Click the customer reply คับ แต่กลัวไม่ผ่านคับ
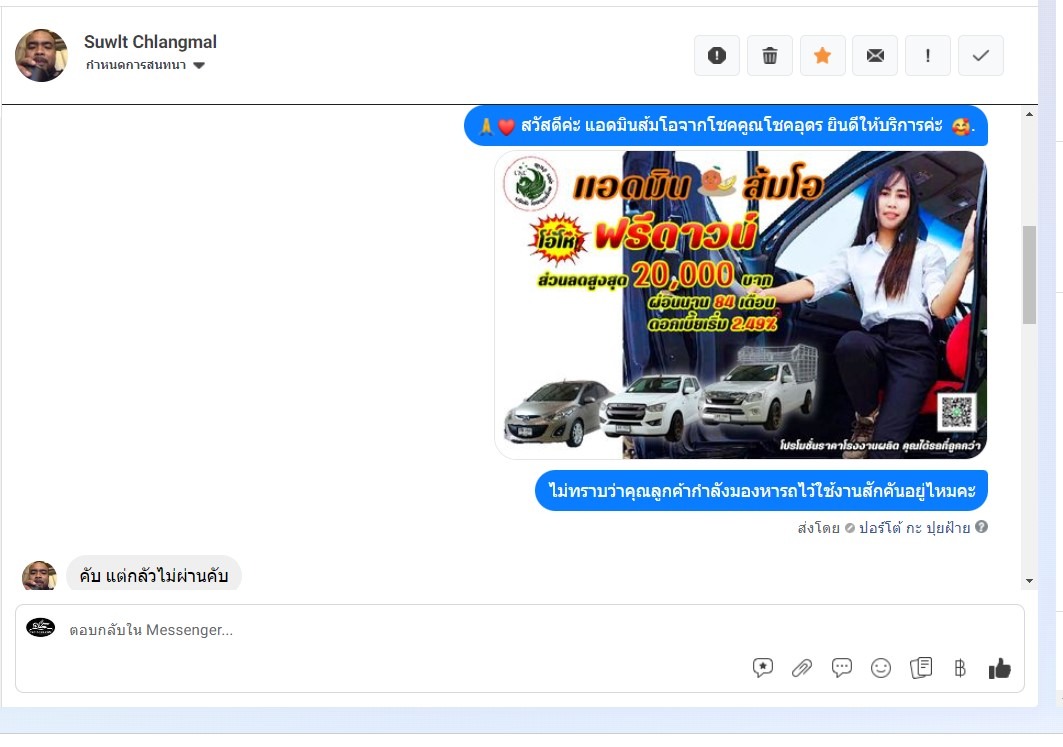Screen dimensions: 1063x747 click(154, 575)
